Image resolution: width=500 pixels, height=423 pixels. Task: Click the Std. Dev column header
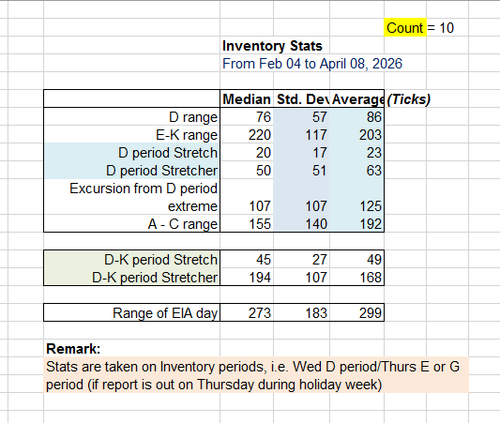tap(301, 99)
